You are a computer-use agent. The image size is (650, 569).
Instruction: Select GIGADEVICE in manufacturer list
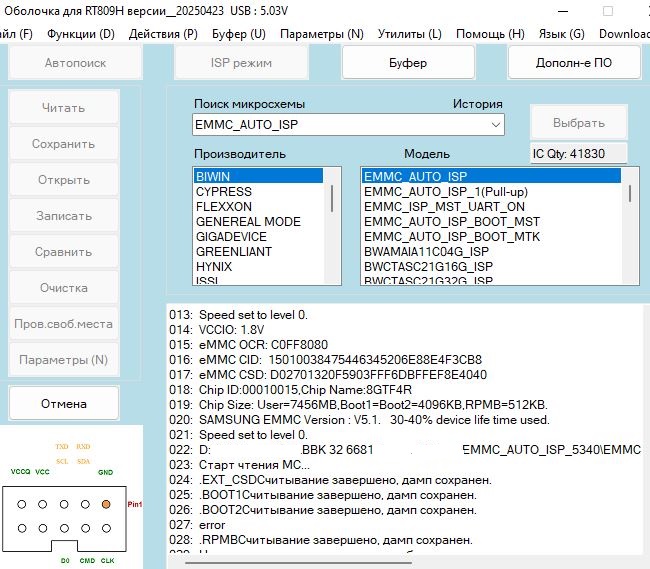(x=258, y=237)
